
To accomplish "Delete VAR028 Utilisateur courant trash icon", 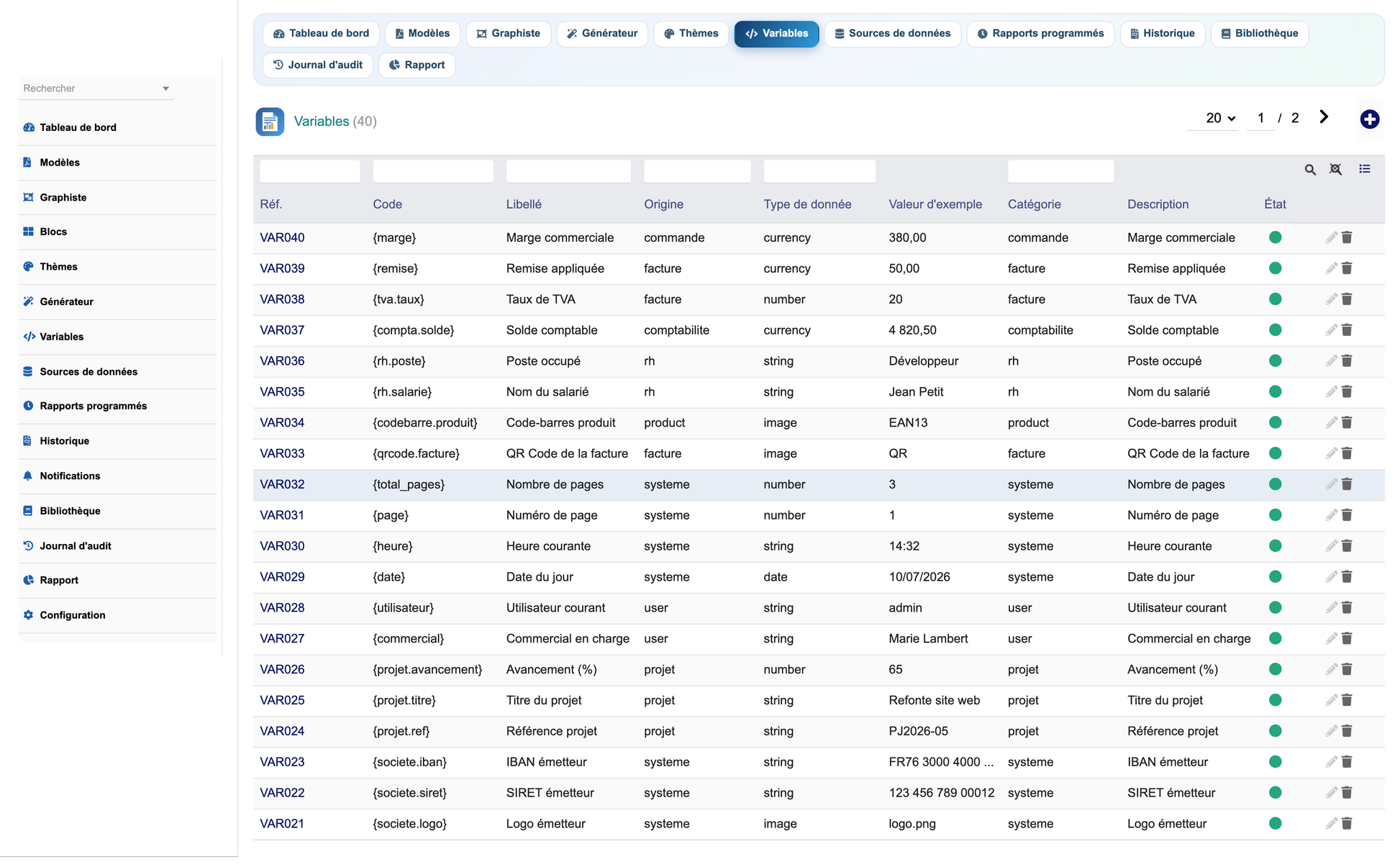I will click(x=1347, y=608).
